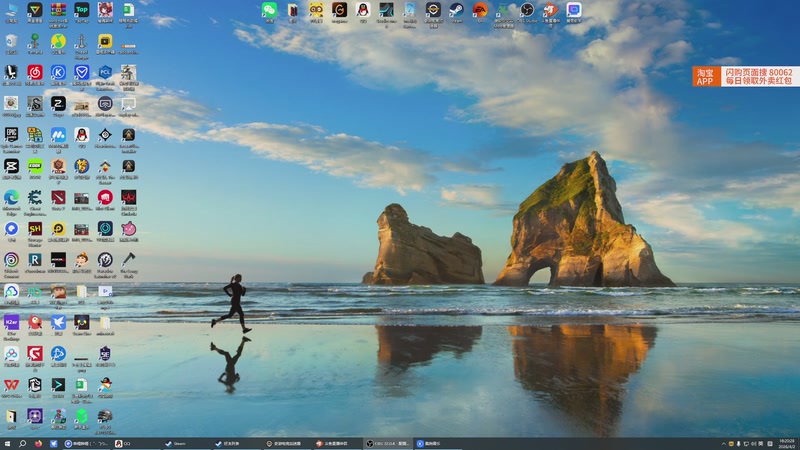
Task: Open the Riot Client red fist icon
Action: click(105, 198)
